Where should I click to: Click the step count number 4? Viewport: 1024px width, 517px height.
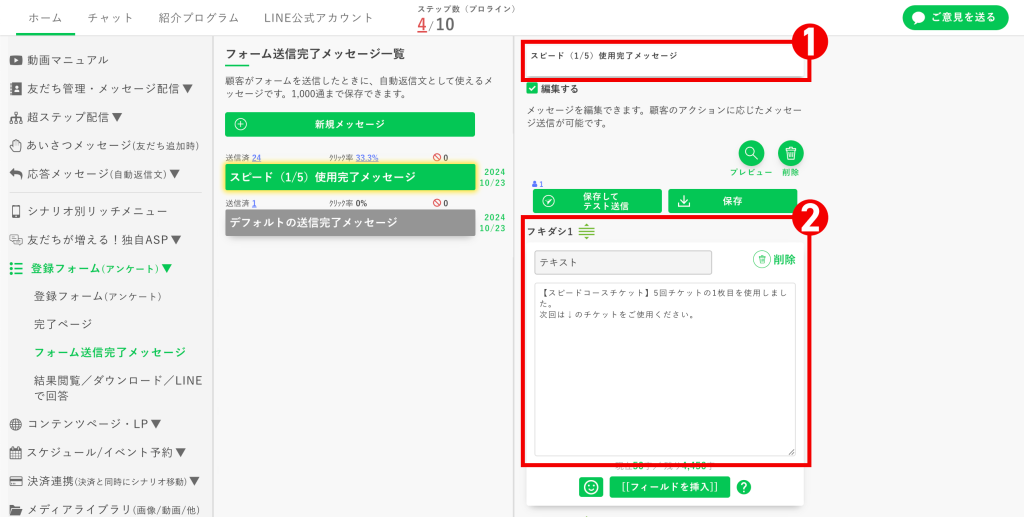(421, 25)
